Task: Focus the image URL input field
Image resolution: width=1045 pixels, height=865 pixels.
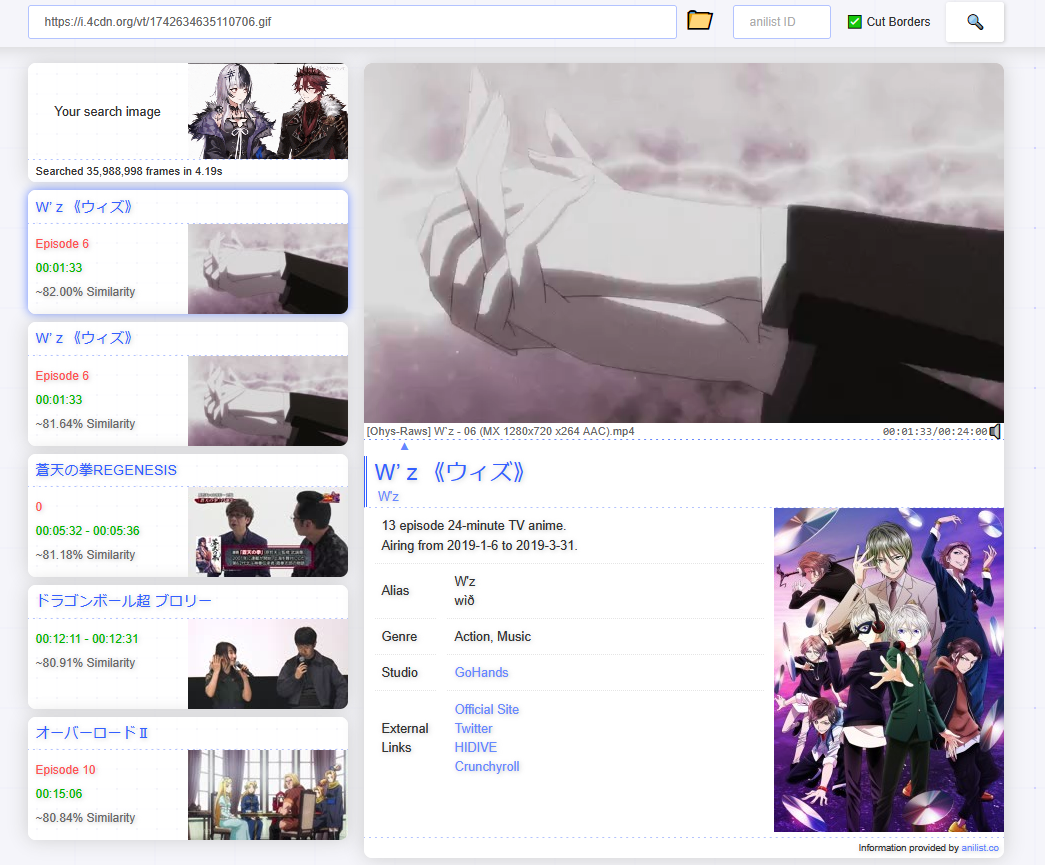Action: coord(352,22)
